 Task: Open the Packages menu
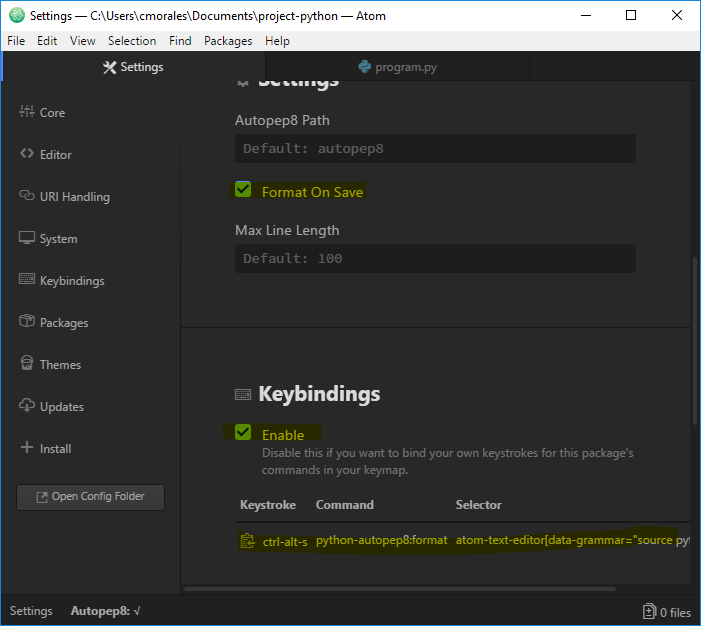pos(228,41)
